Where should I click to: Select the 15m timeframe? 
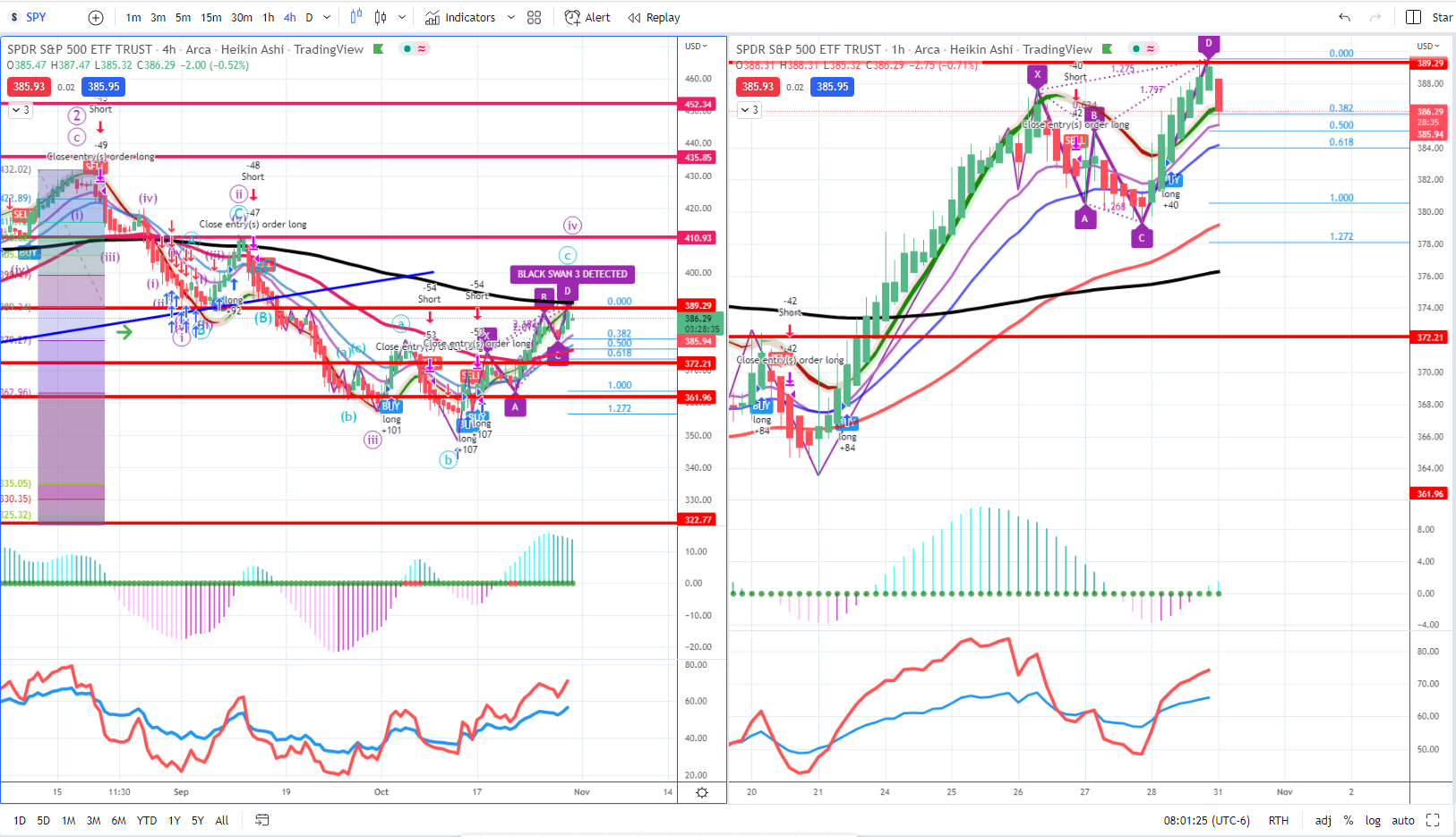(211, 17)
